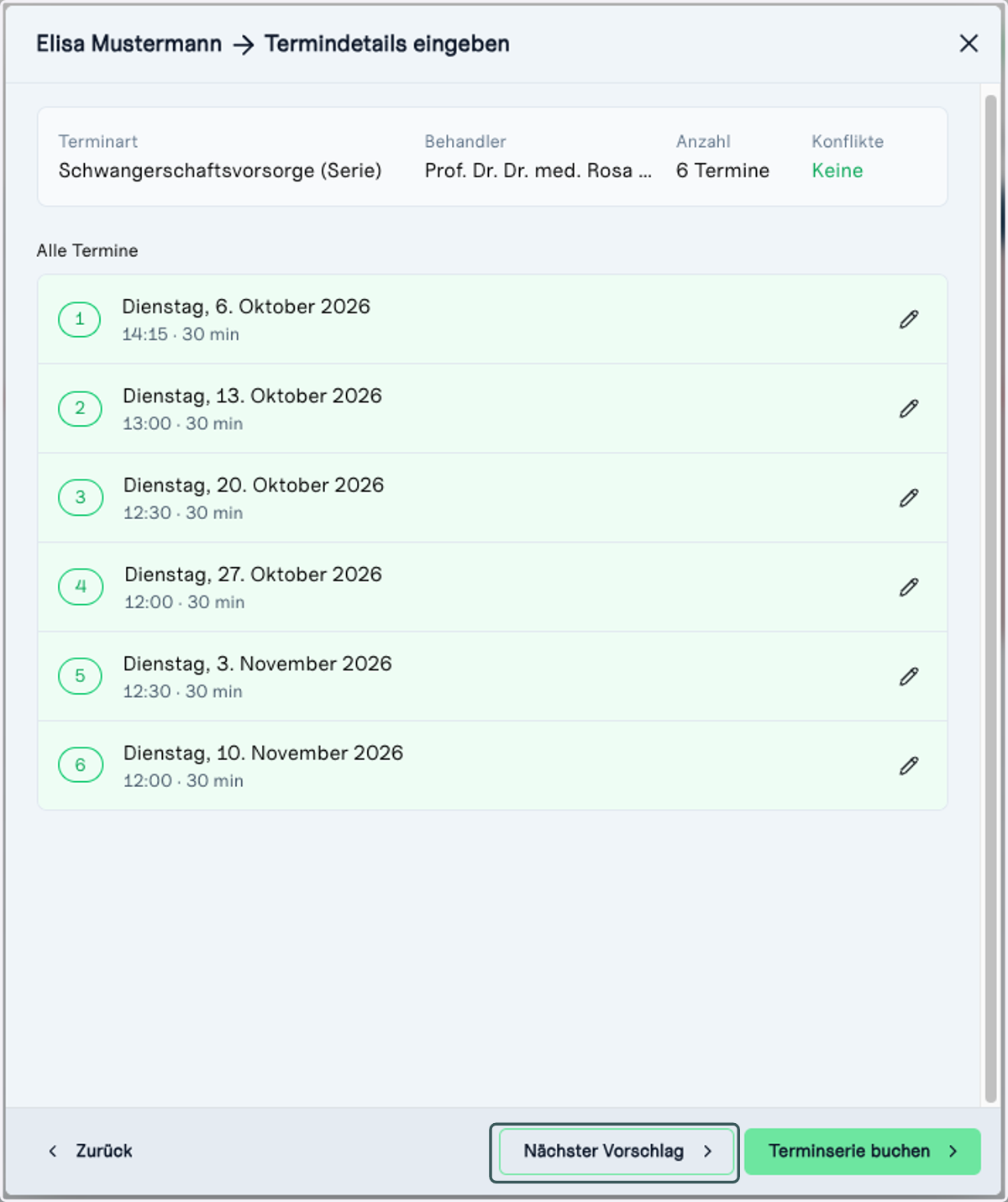1008x1202 pixels.
Task: Click the 'Termindetails eingeben' title
Action: tap(387, 44)
